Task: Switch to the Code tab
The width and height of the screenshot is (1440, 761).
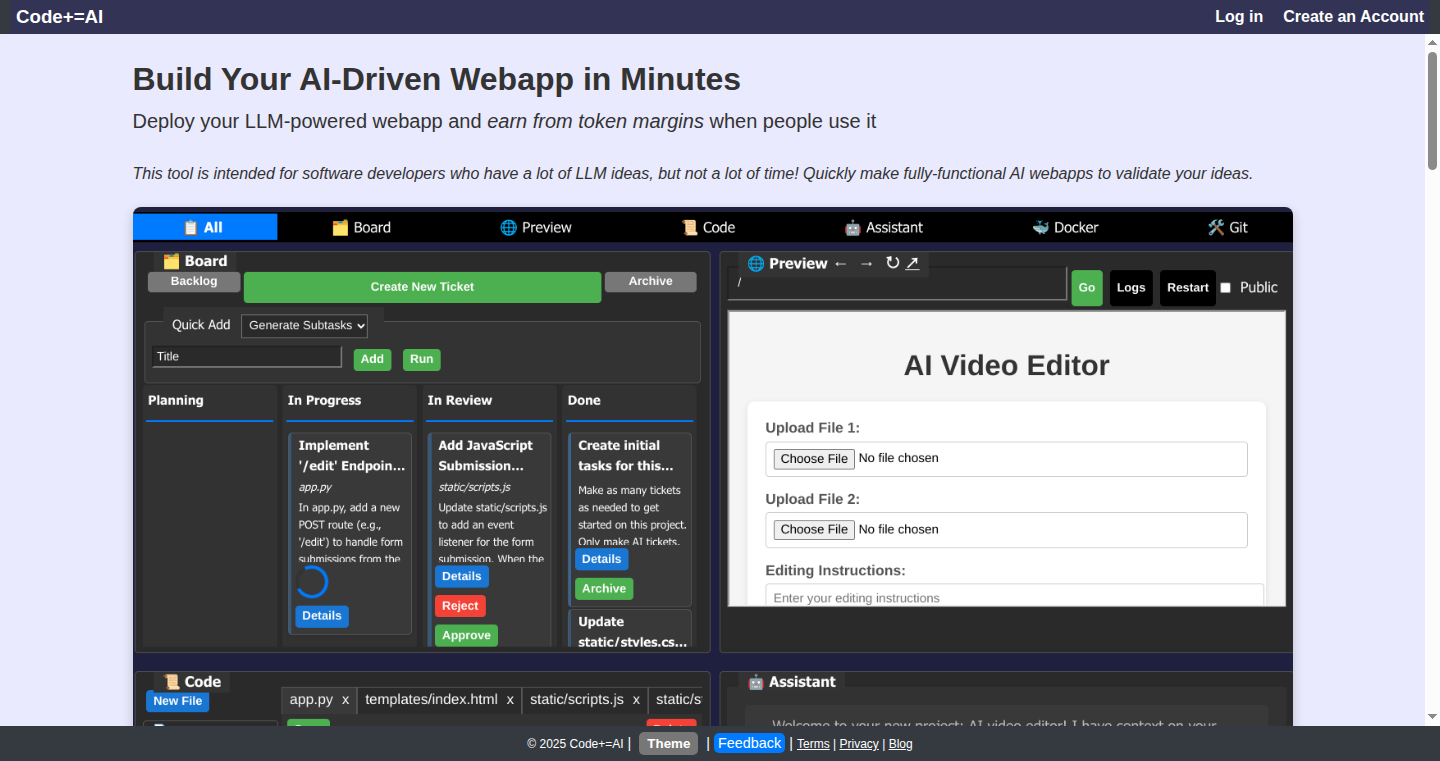Action: (x=708, y=227)
